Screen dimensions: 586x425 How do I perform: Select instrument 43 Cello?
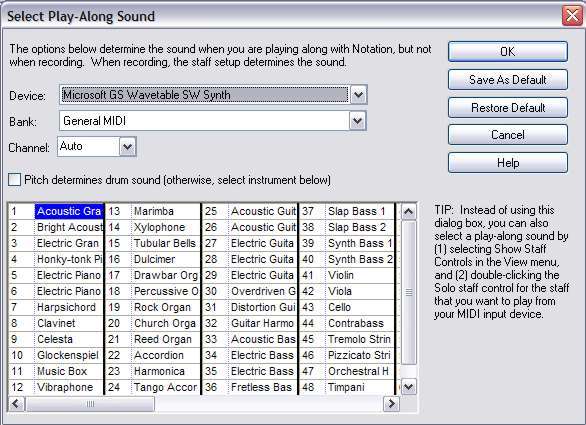(x=360, y=307)
